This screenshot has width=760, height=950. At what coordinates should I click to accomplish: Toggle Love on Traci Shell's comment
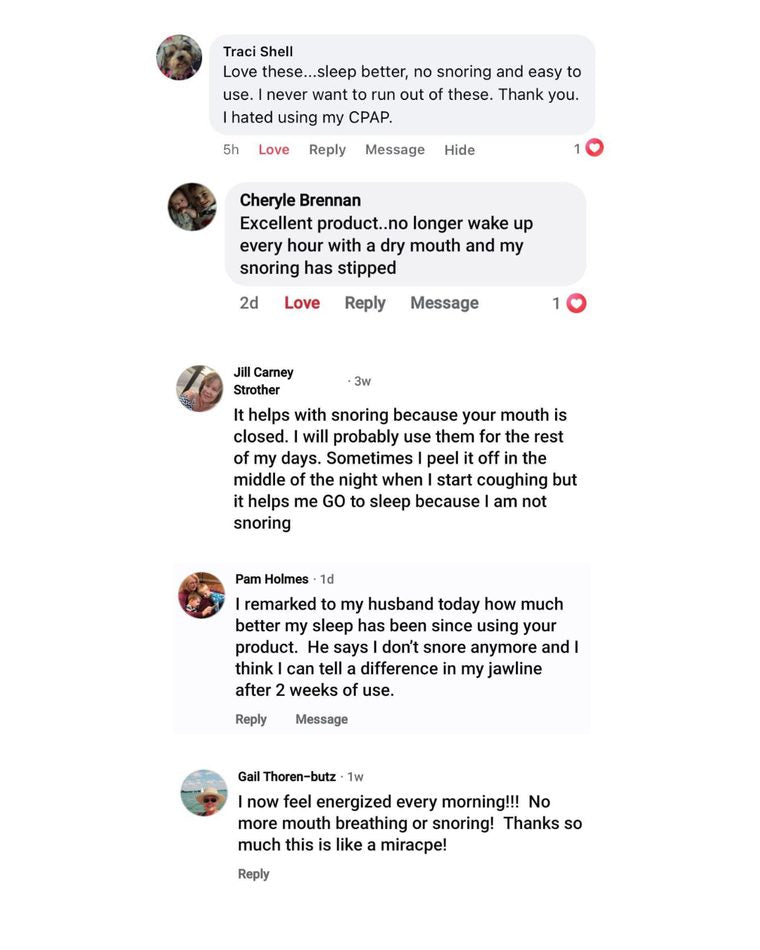[274, 150]
